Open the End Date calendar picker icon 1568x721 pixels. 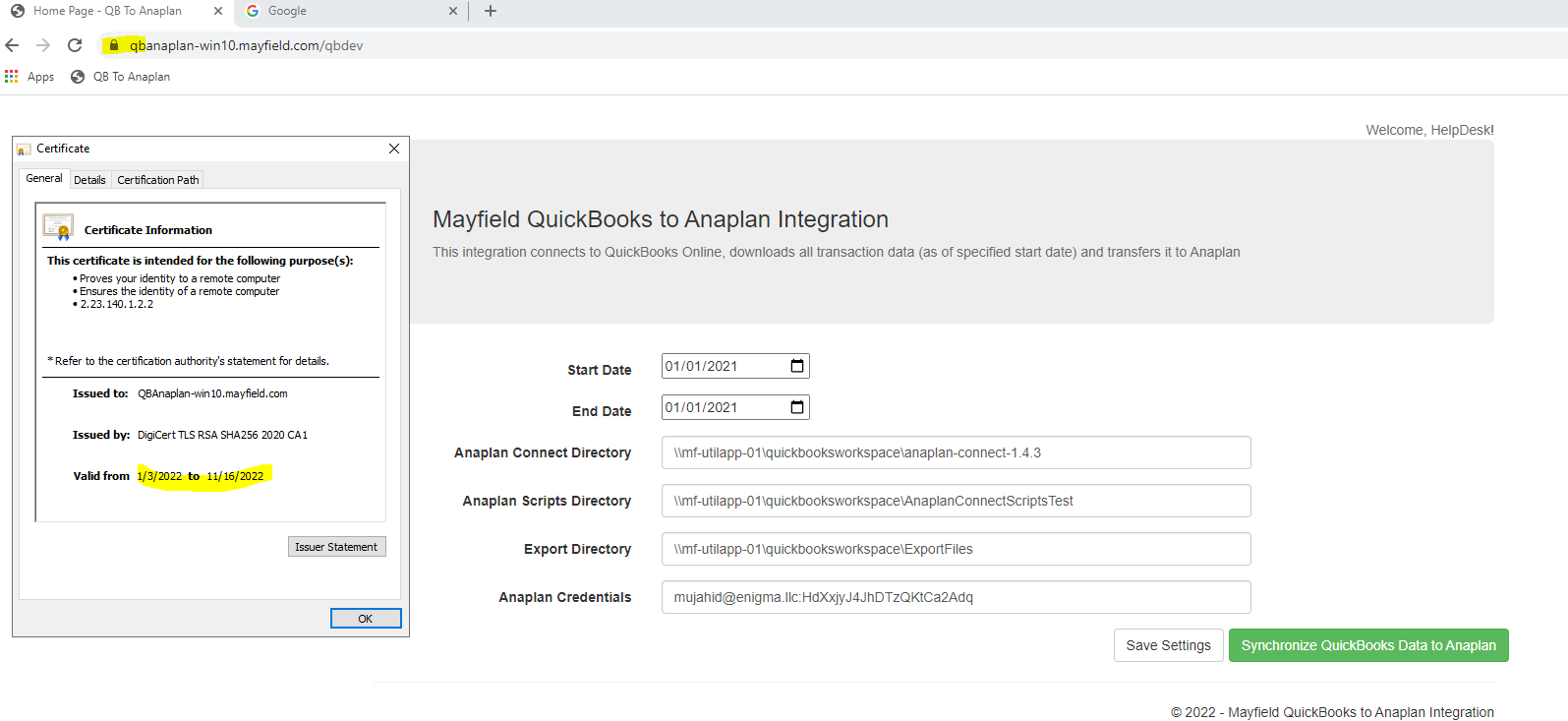point(797,407)
